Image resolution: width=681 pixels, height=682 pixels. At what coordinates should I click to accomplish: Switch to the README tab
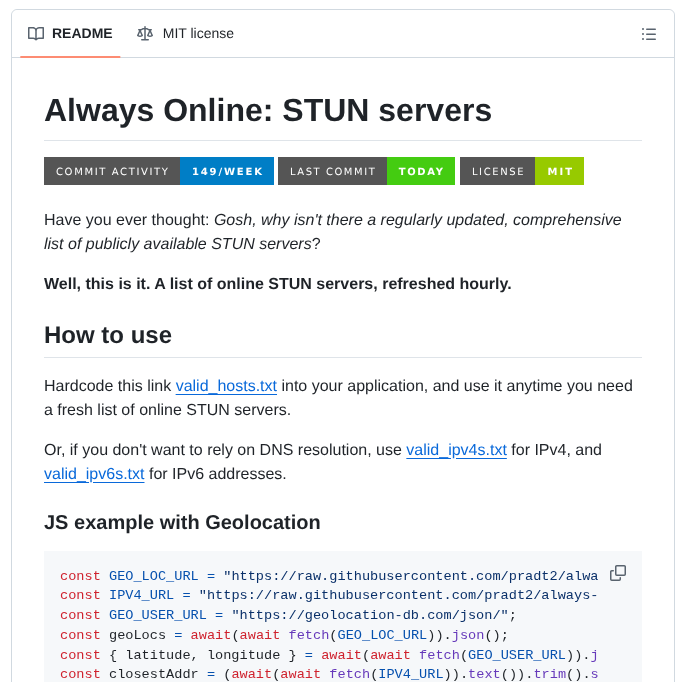[70, 34]
